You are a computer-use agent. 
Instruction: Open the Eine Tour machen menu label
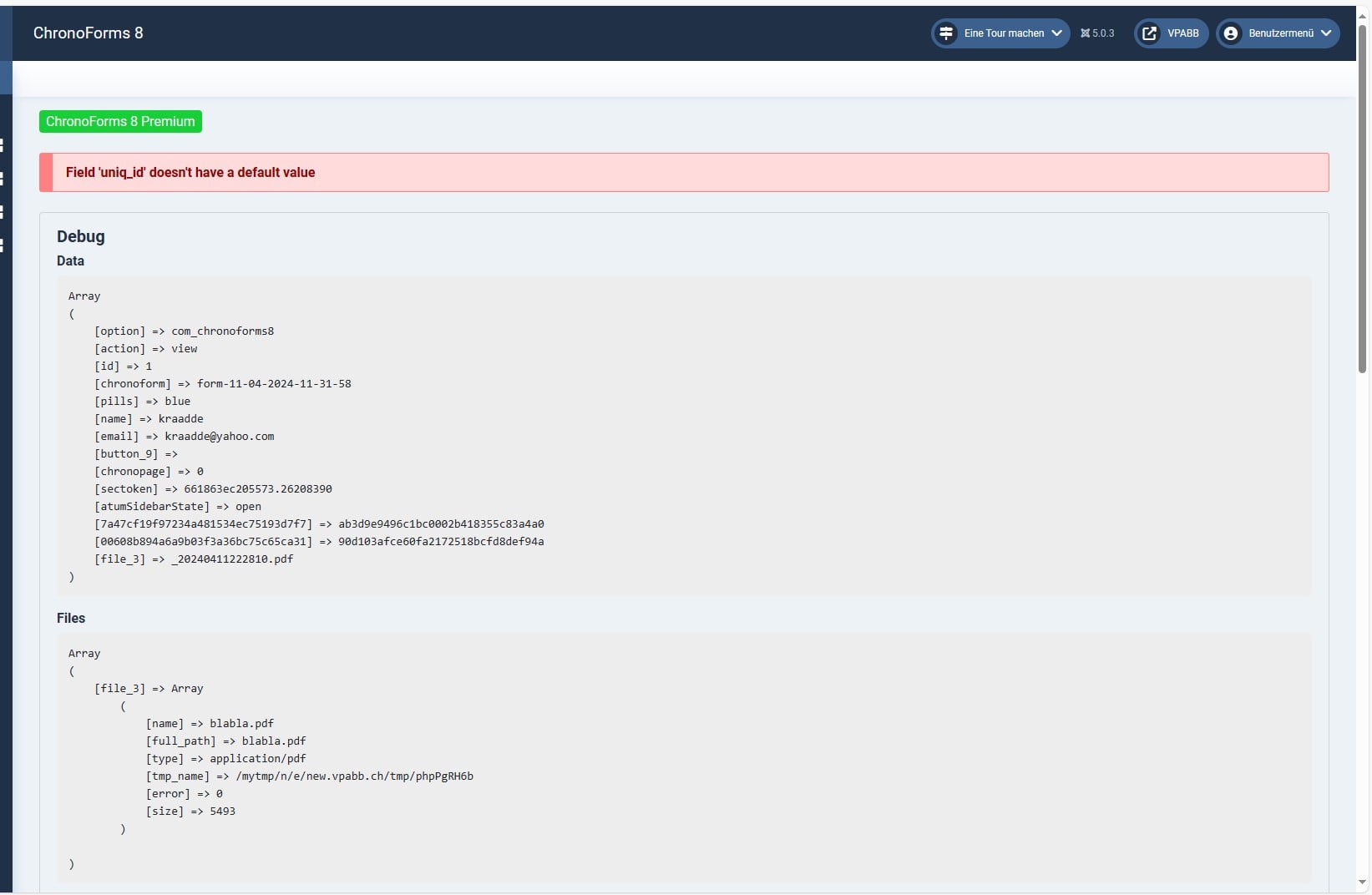tap(1004, 33)
